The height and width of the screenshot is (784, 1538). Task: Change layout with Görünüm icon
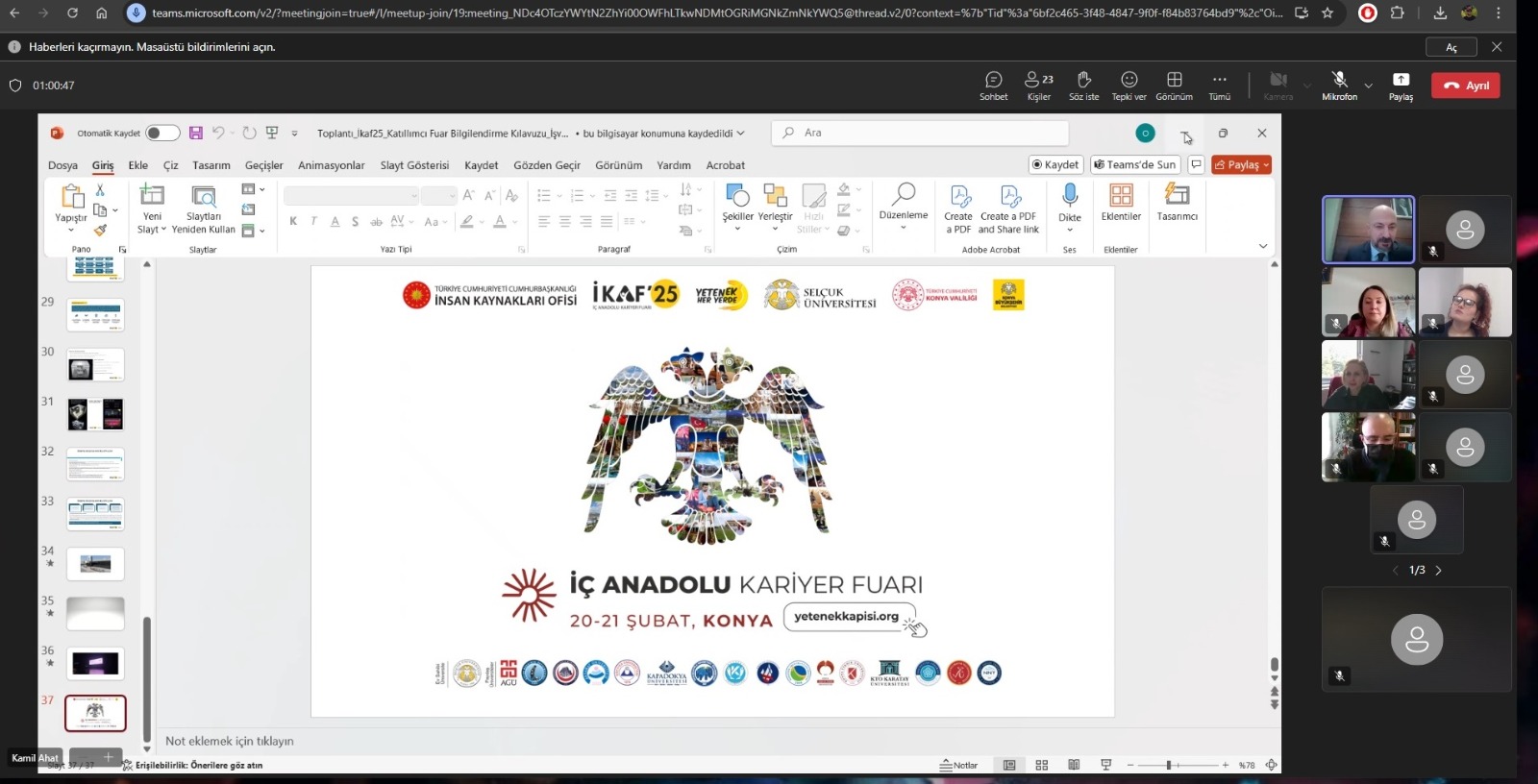click(x=1174, y=85)
